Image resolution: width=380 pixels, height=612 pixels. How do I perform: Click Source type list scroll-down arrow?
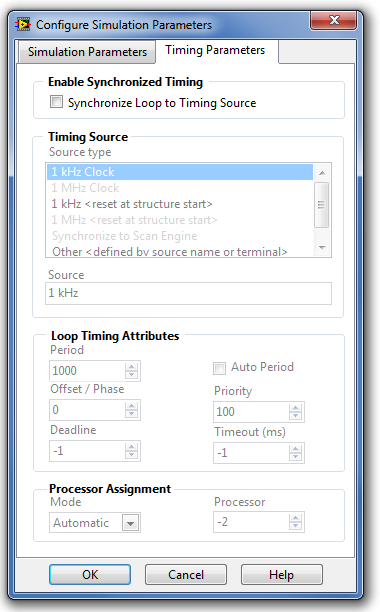(322, 248)
